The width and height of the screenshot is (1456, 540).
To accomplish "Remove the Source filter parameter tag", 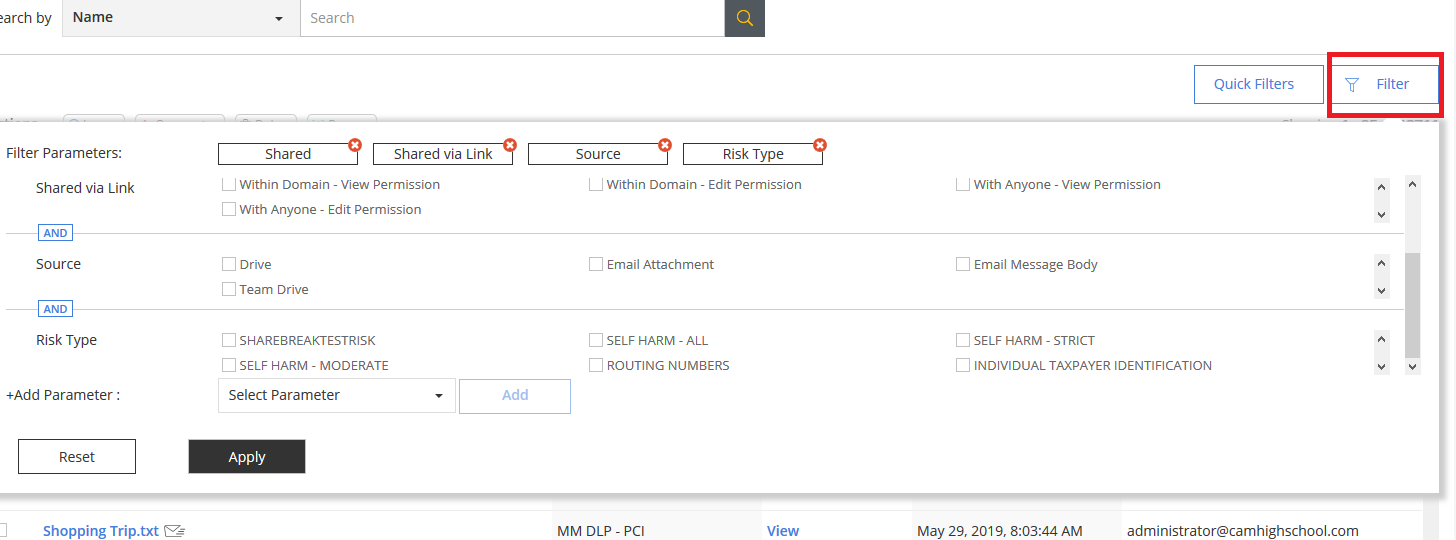I will 664,145.
